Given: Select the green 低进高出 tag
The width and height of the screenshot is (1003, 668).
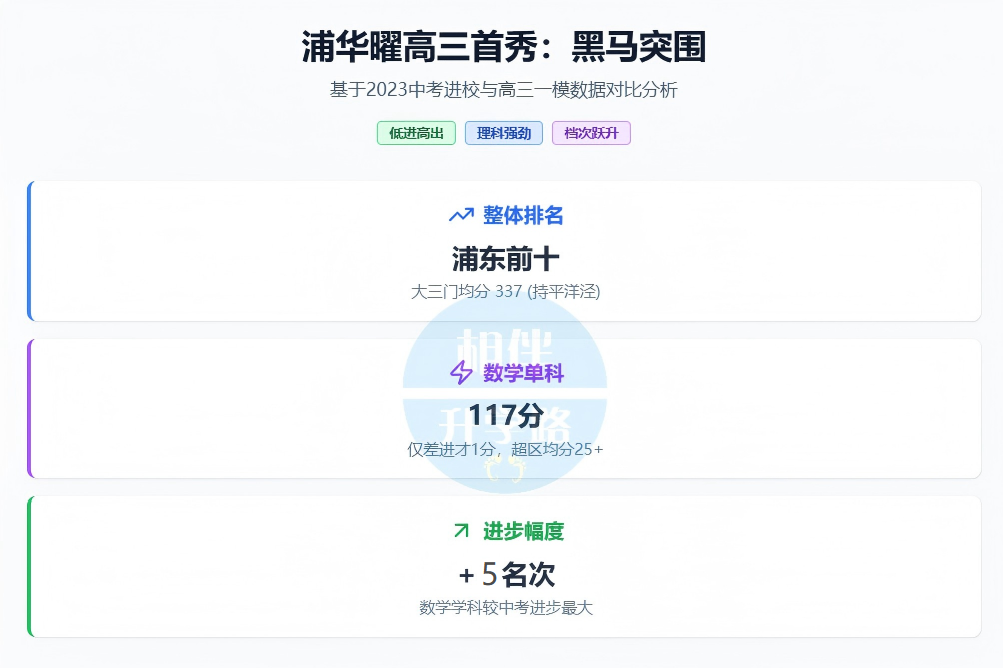Looking at the screenshot, I should click(x=416, y=133).
